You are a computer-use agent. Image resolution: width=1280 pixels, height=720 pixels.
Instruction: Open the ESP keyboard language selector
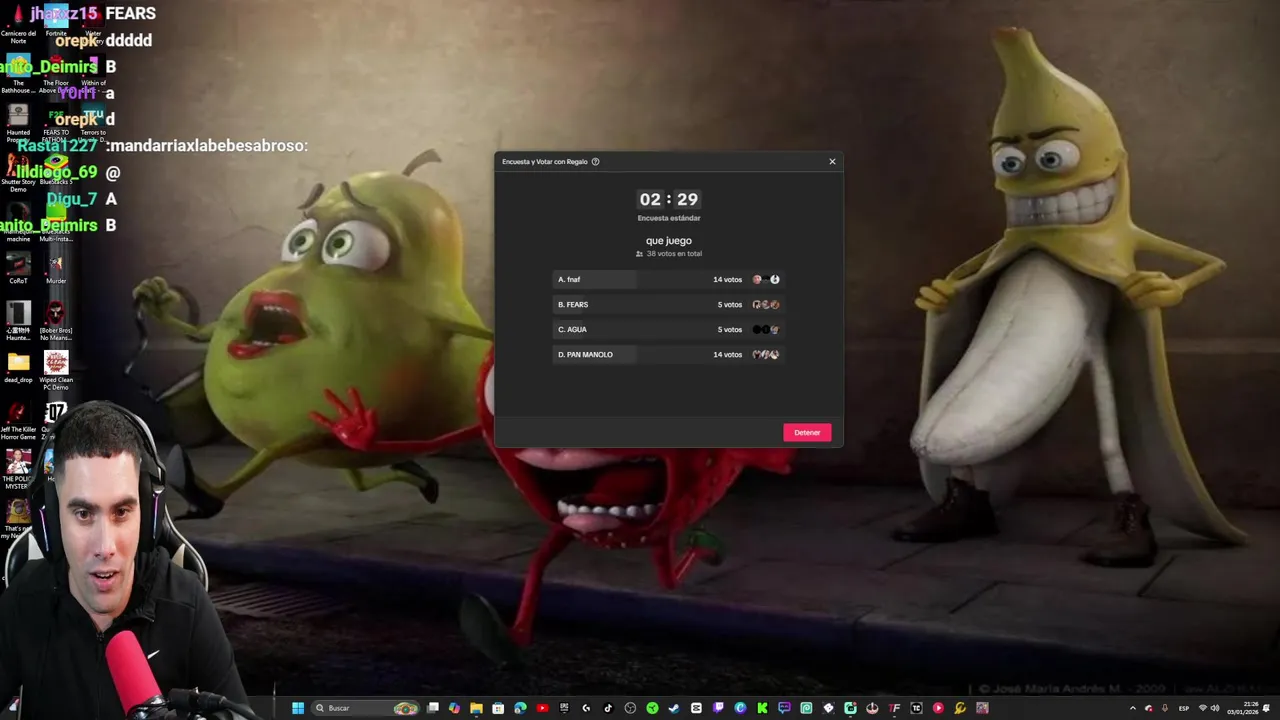tap(1184, 708)
